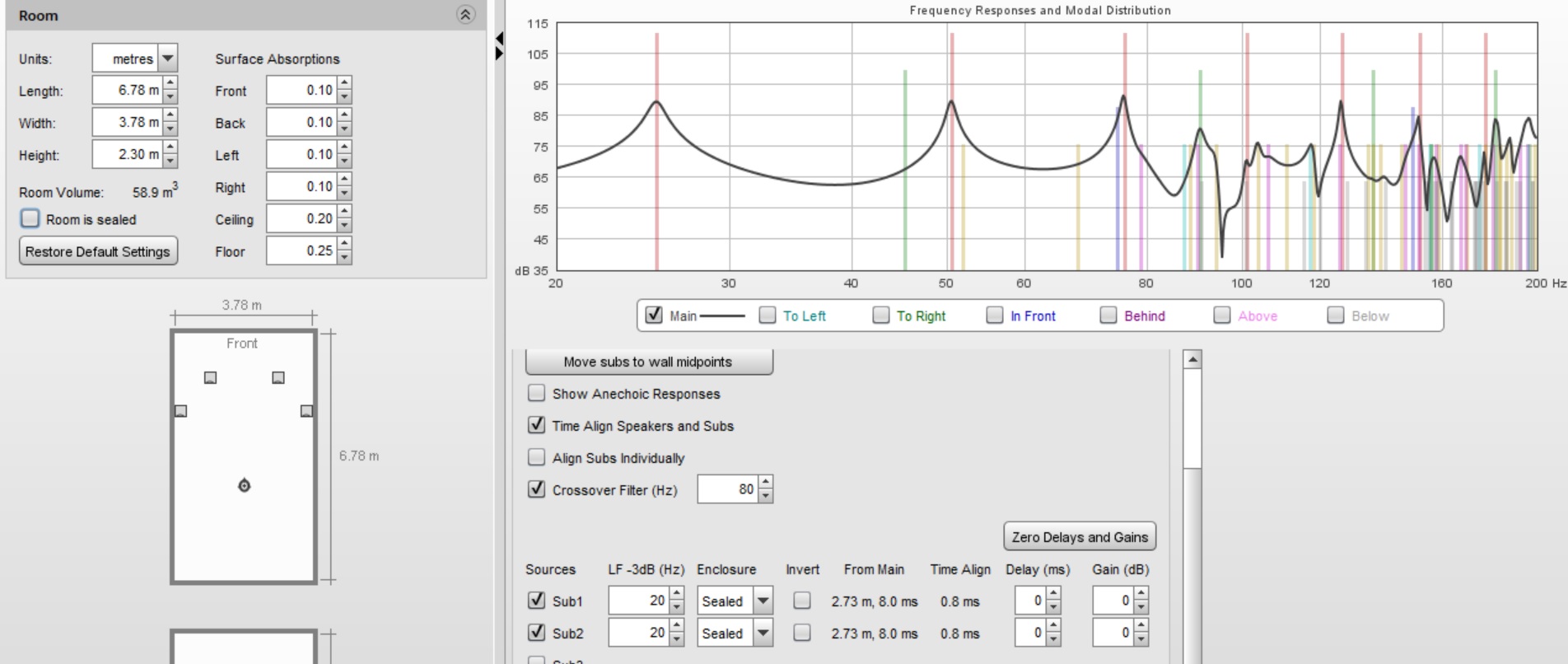The height and width of the screenshot is (664, 1568).
Task: Increase Sub1 Delay value
Action: (1053, 594)
